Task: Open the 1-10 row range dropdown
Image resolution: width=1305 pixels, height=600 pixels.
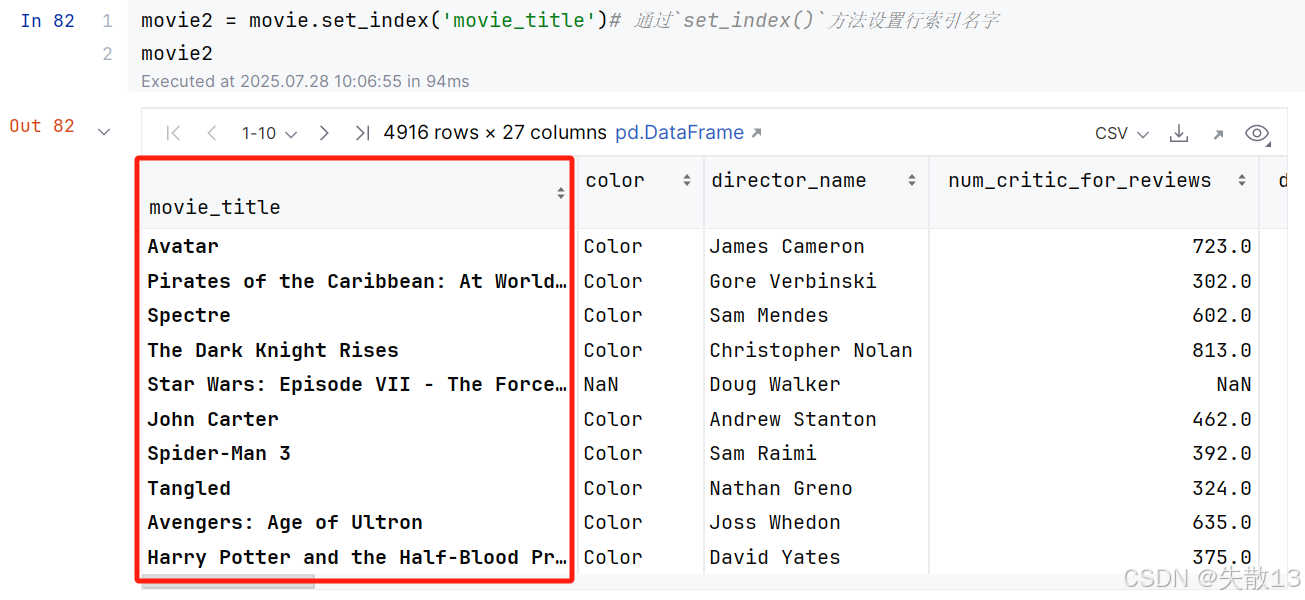Action: coord(269,133)
